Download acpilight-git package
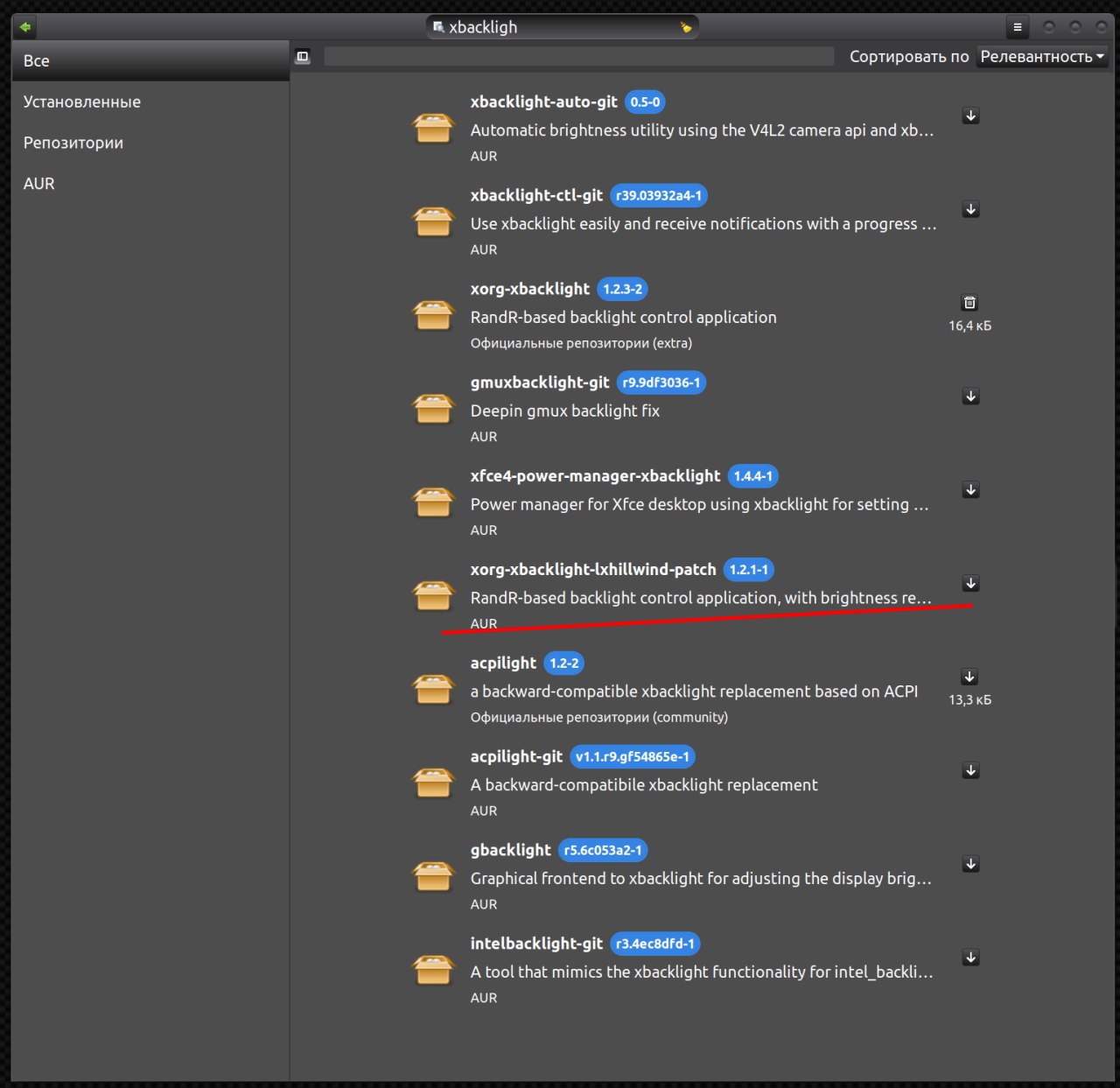1120x1088 pixels. point(970,770)
